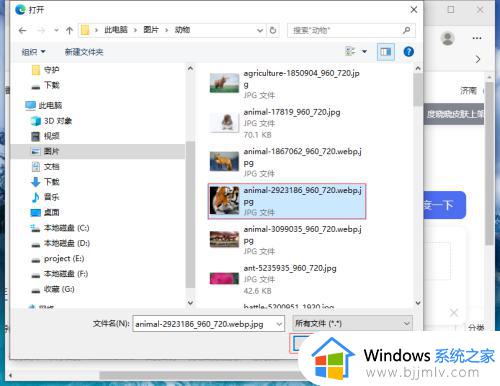The width and height of the screenshot is (500, 386).
Task: Click 济南 in the background browser page
Action: 468,91
